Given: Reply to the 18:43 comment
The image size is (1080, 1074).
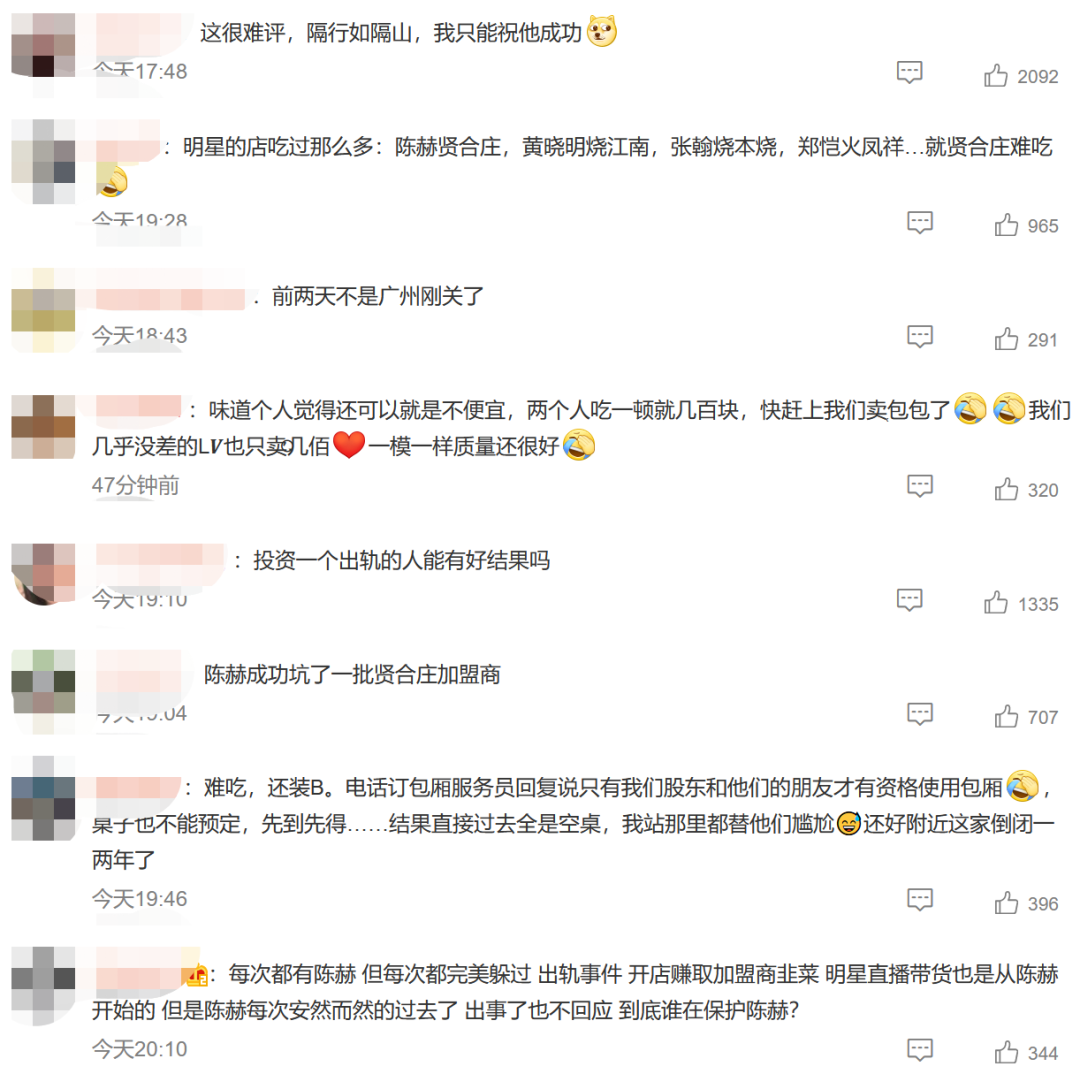Looking at the screenshot, I should (x=920, y=336).
